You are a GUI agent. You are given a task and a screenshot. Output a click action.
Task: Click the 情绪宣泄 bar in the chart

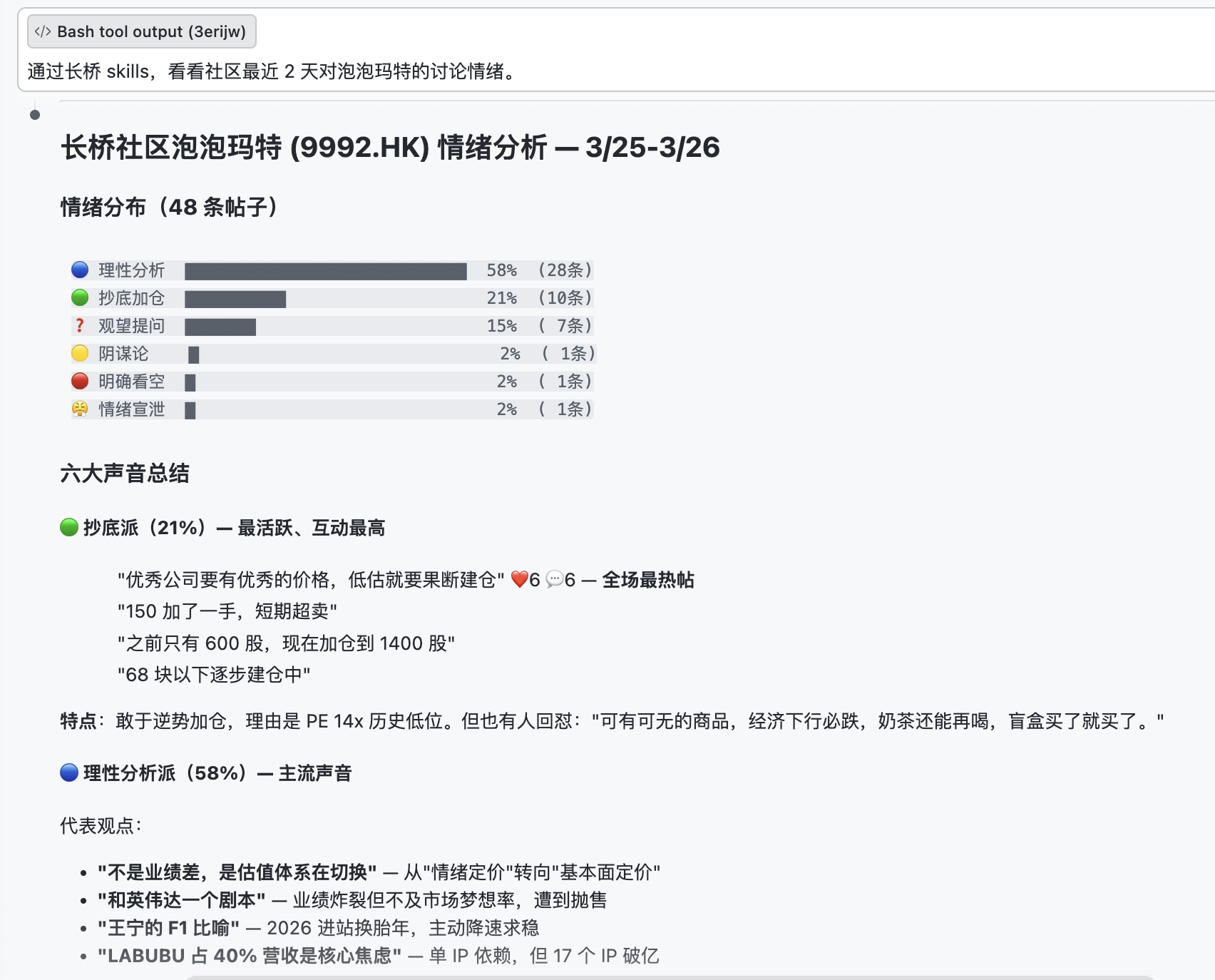coord(190,410)
